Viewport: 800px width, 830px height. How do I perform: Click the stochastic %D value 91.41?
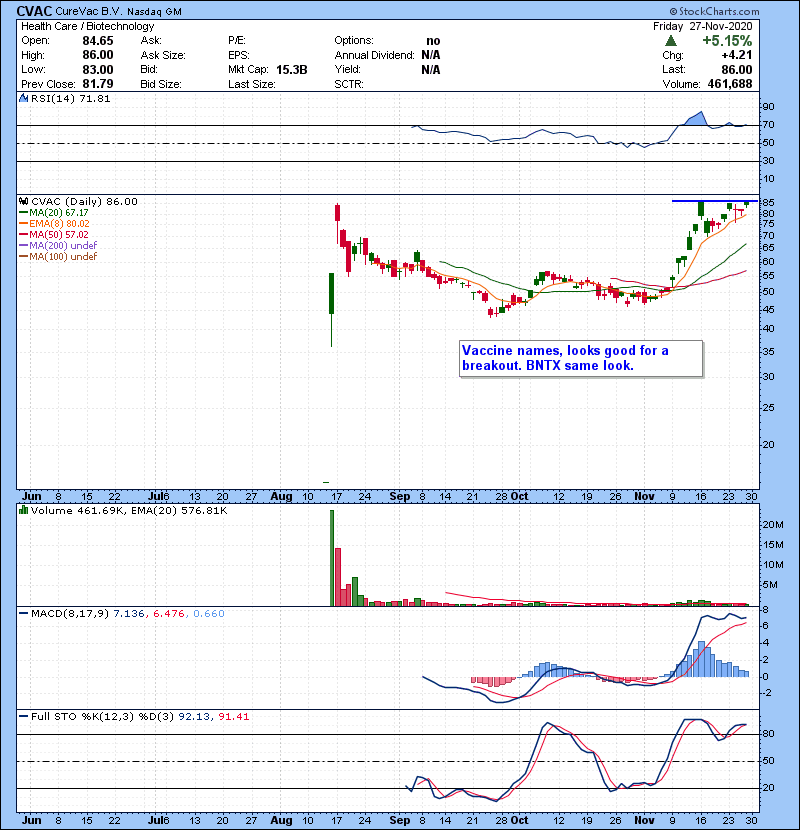coord(233,717)
